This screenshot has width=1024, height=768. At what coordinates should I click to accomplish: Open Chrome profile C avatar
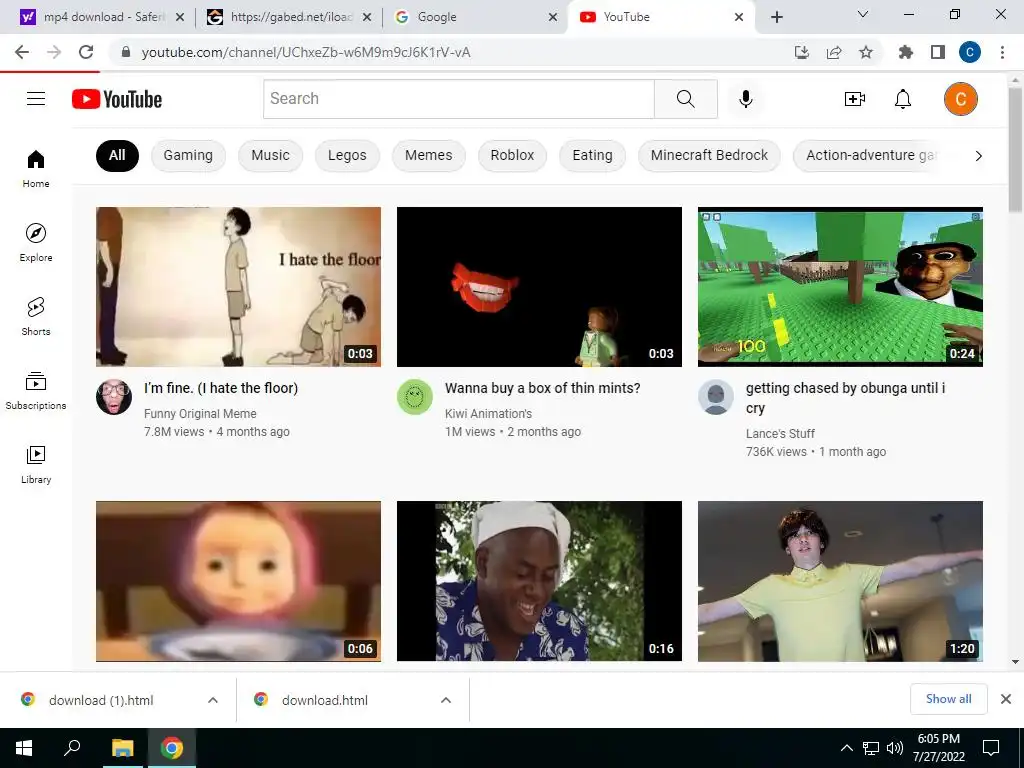(970, 52)
